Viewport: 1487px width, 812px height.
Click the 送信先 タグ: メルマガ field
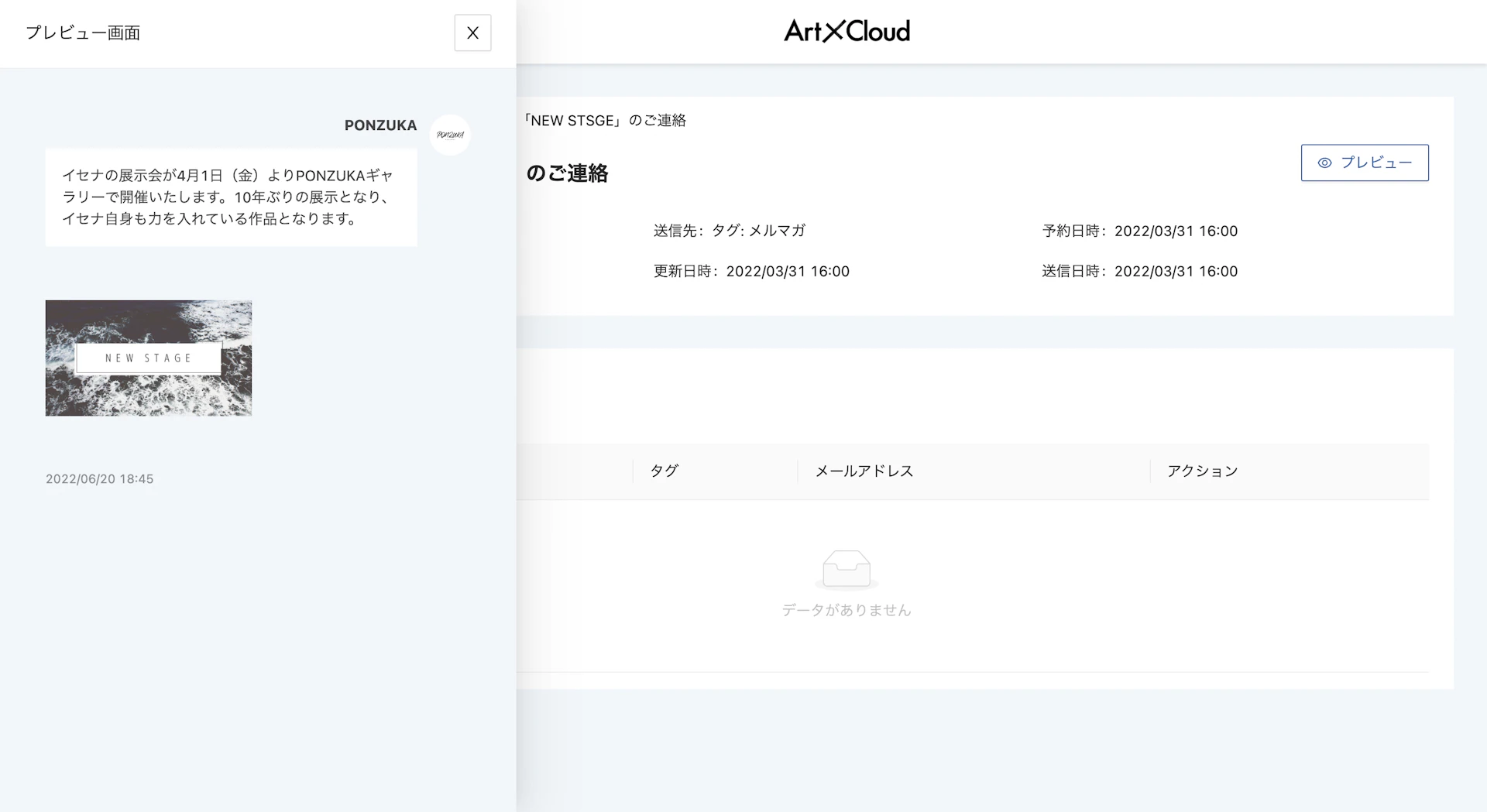point(729,231)
